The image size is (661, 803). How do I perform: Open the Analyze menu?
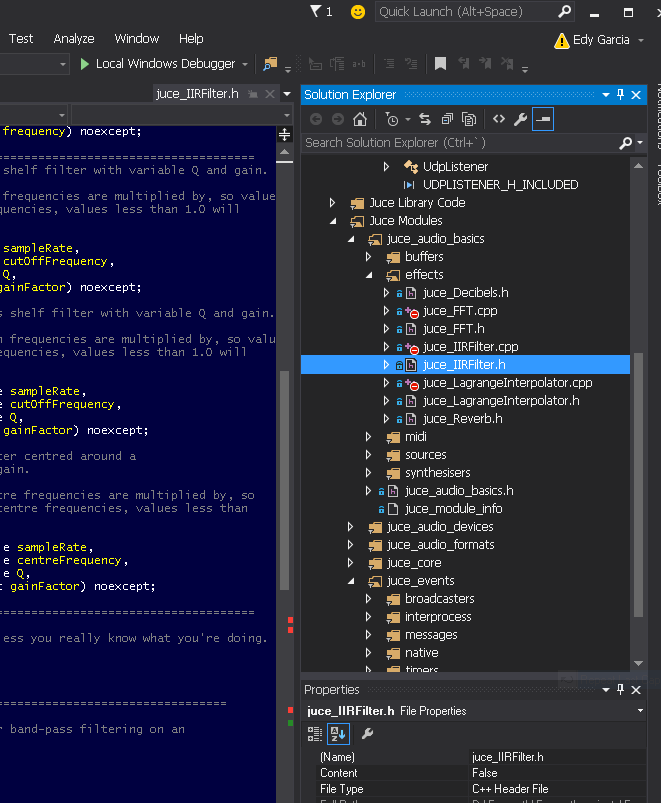pos(74,39)
